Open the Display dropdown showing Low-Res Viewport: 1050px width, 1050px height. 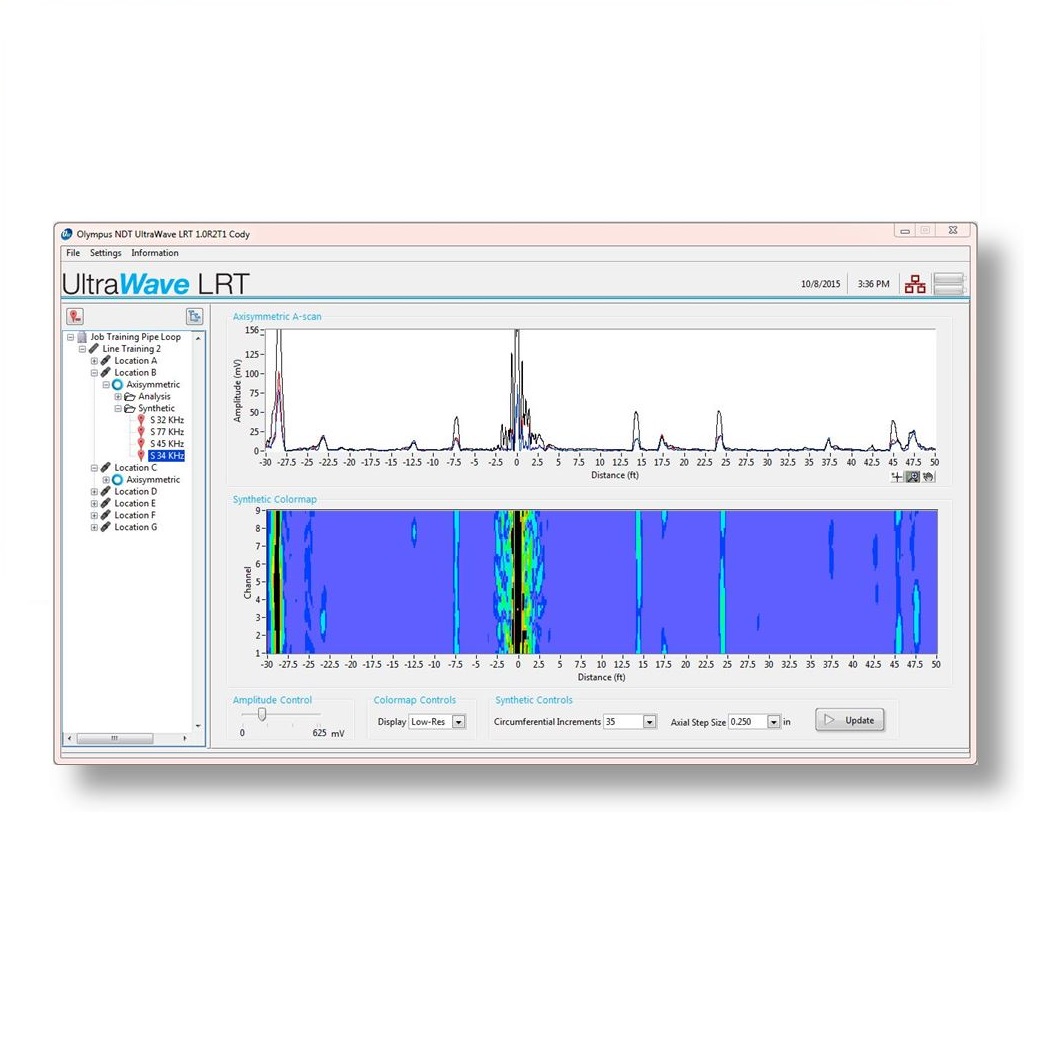coord(458,721)
